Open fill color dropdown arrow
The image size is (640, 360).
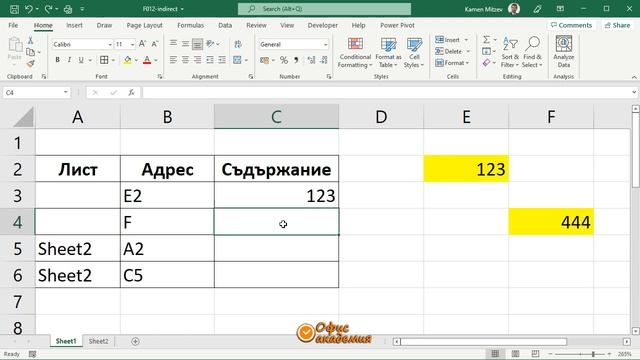136,60
